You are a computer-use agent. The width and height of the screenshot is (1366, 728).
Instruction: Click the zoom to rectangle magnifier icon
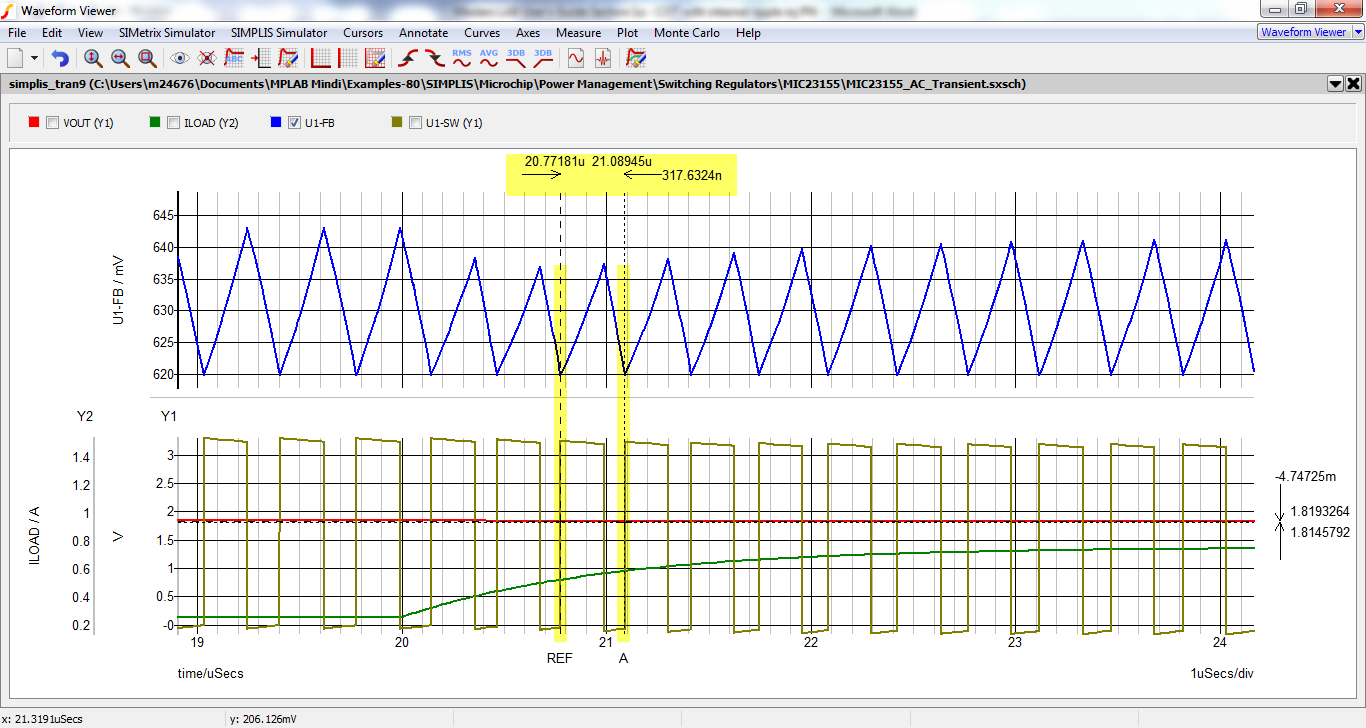(147, 59)
